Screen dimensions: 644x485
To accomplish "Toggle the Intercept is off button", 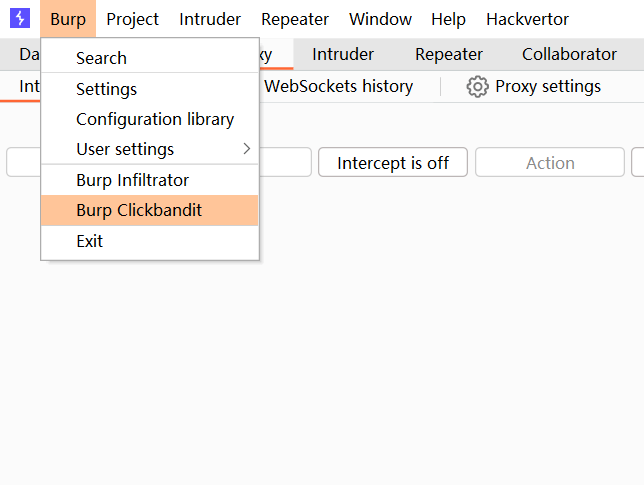I will 393,163.
